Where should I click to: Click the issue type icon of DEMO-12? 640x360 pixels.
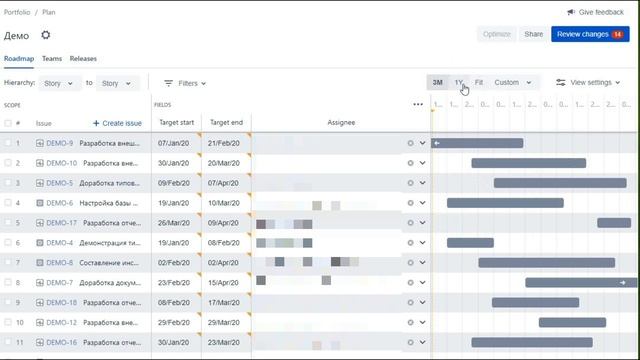[x=40, y=323]
